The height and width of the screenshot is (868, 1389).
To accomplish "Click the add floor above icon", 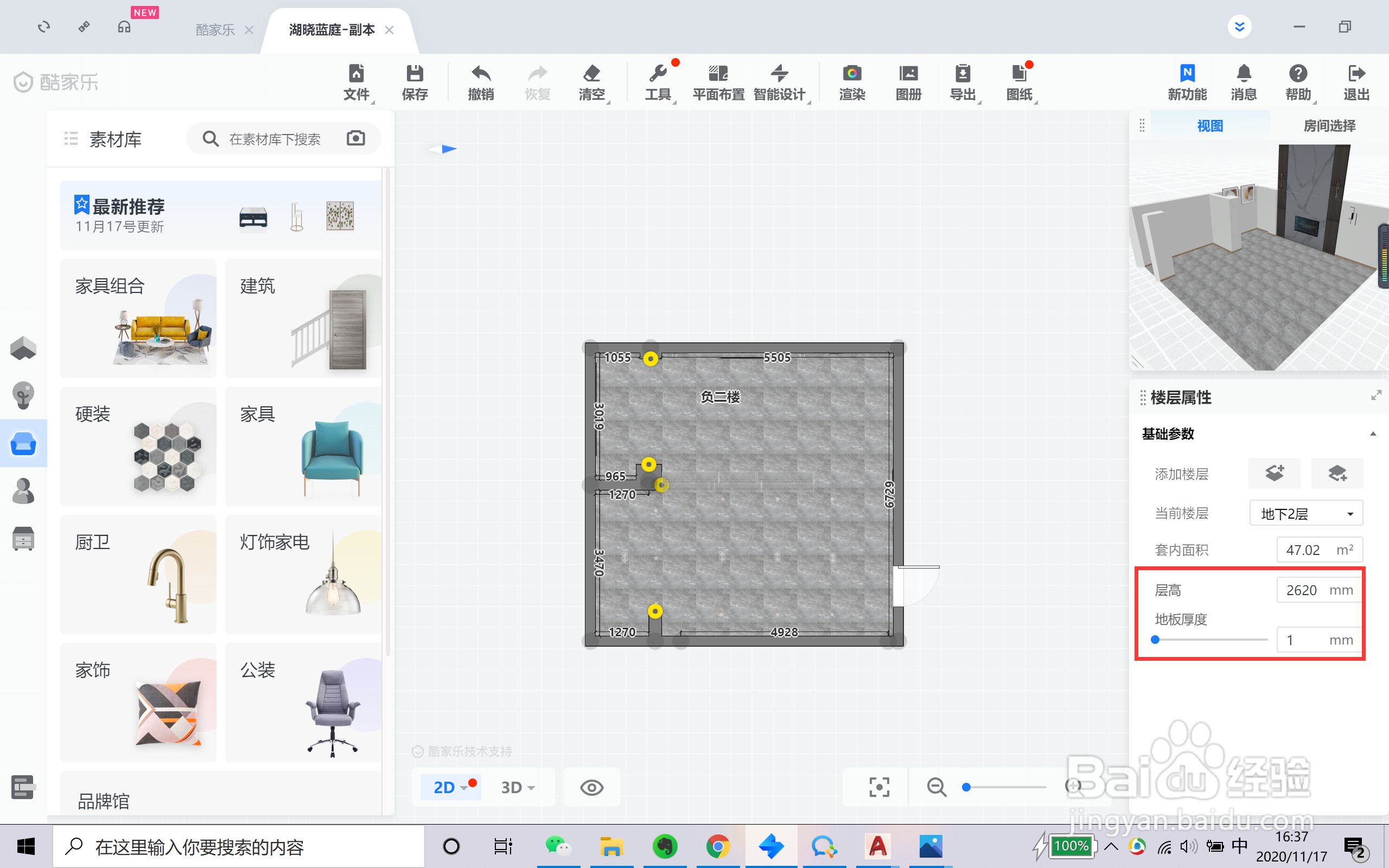I will [x=1274, y=473].
